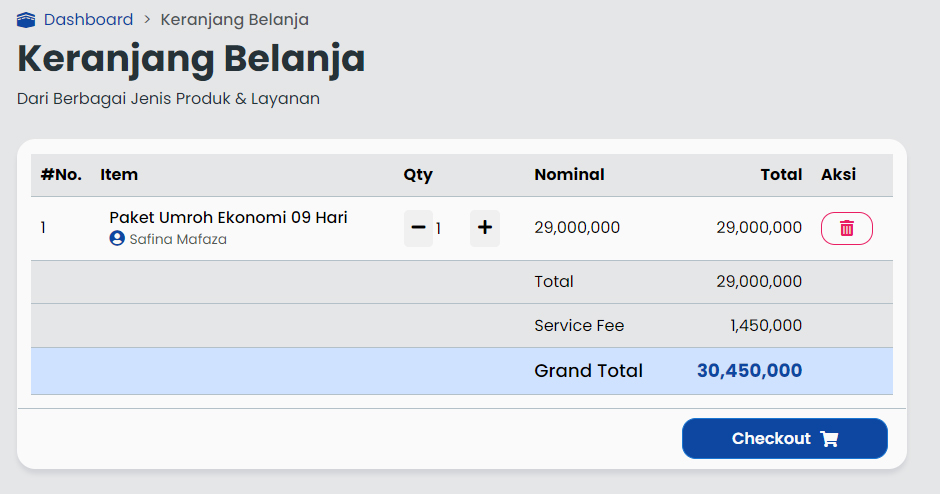Click the Aksi column header
The width and height of the screenshot is (940, 494).
tap(838, 175)
